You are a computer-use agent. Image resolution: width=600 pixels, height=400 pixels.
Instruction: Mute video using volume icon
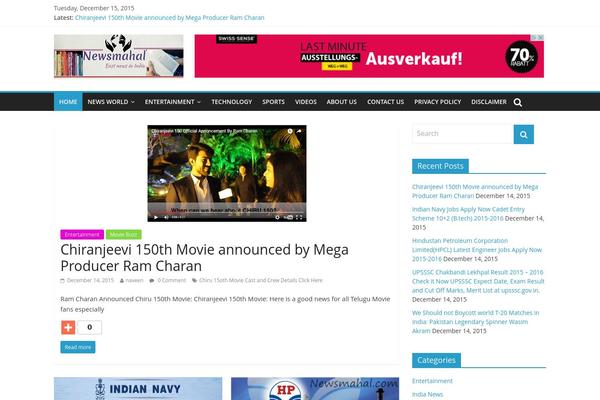pyautogui.click(x=166, y=217)
